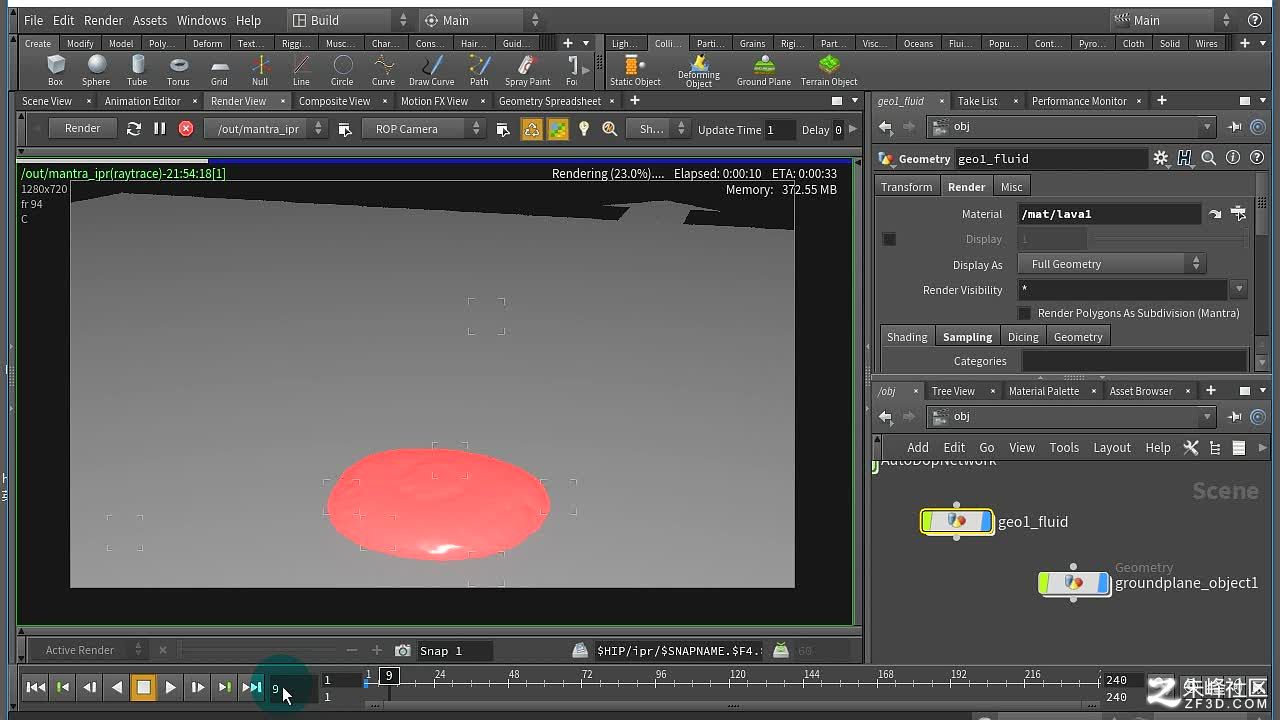
Task: Click the Material path input field
Action: click(x=1109, y=214)
